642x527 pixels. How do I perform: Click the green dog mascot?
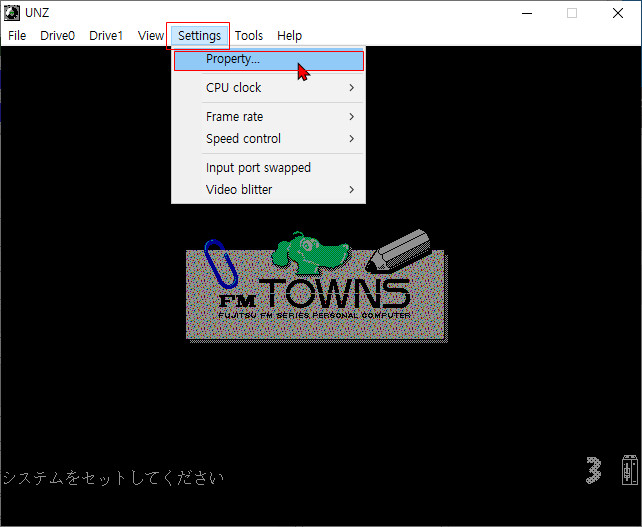[x=310, y=253]
